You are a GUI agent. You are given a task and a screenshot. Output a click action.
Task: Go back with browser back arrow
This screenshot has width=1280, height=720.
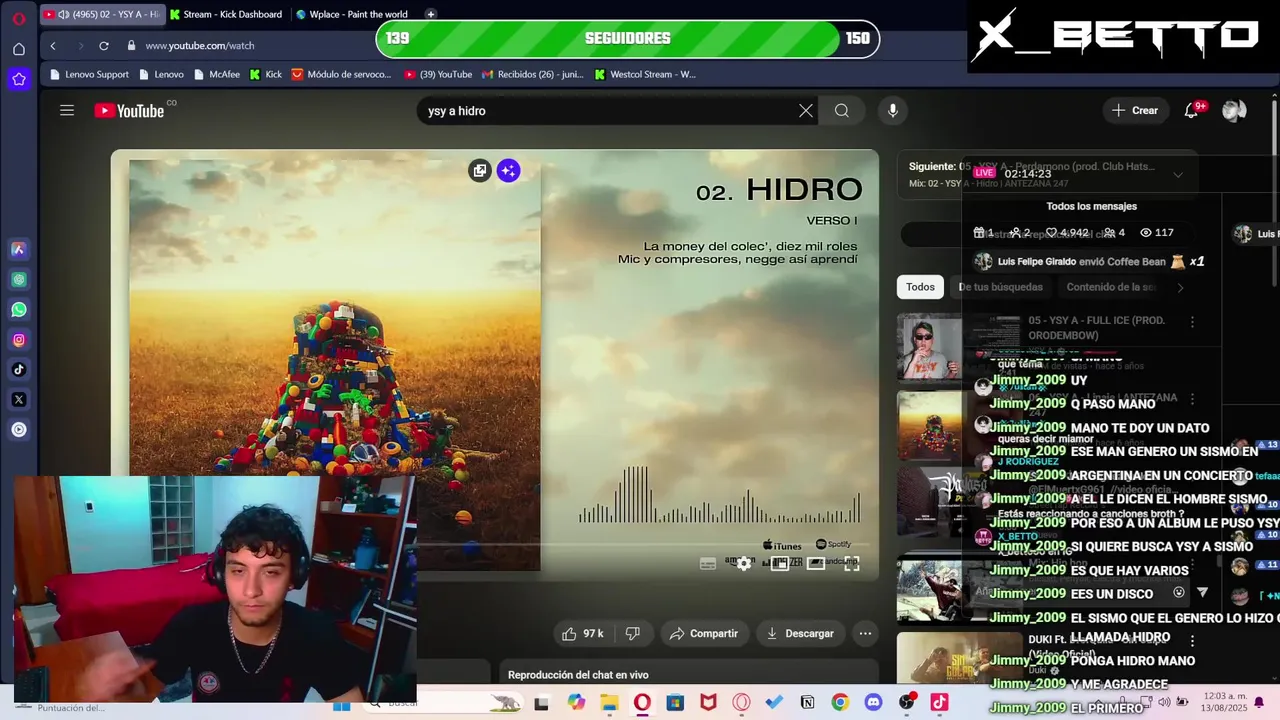[53, 46]
